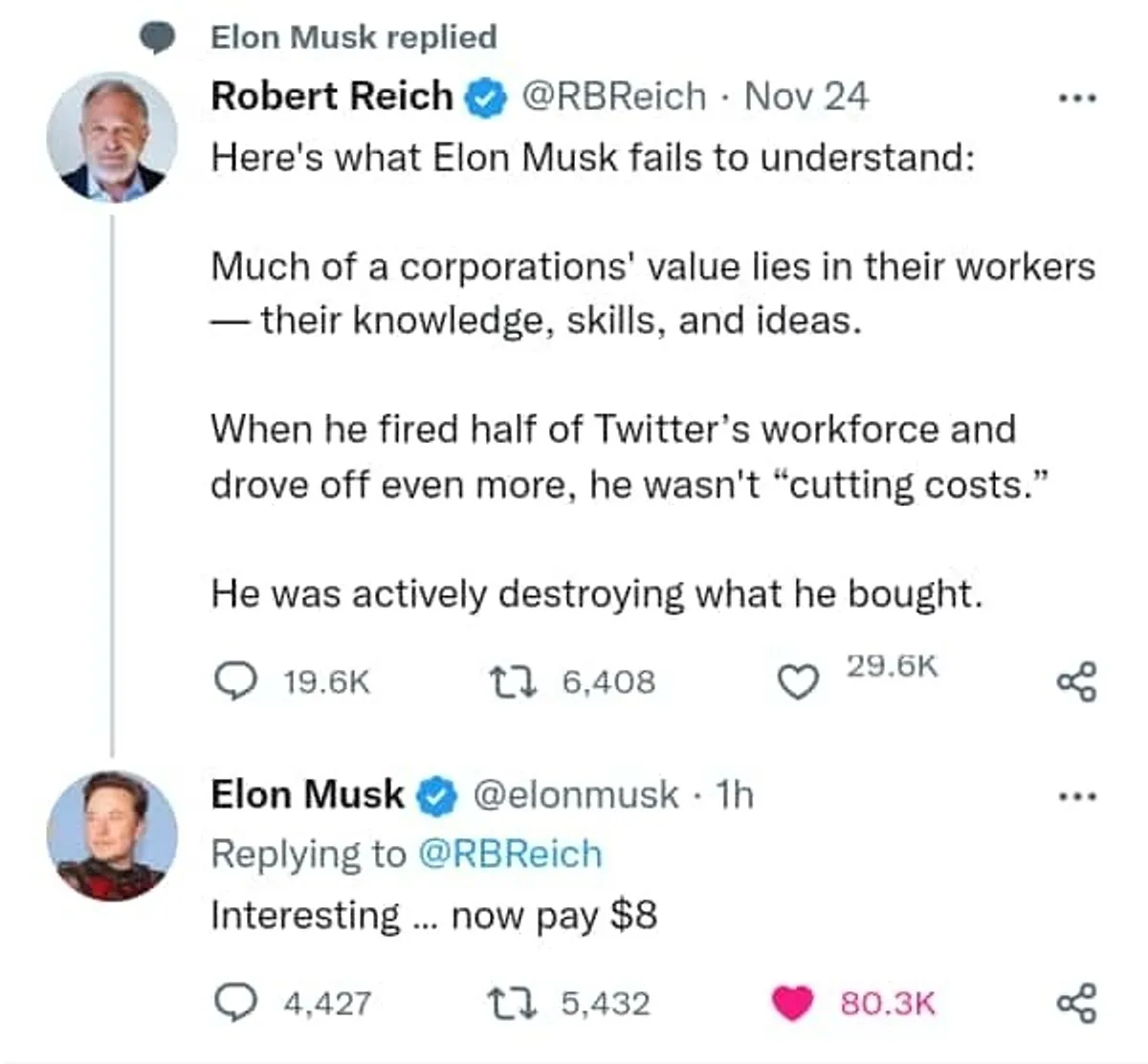Unlike Elon Musk's reply via pink heart
1148x1064 pixels.
792,1002
